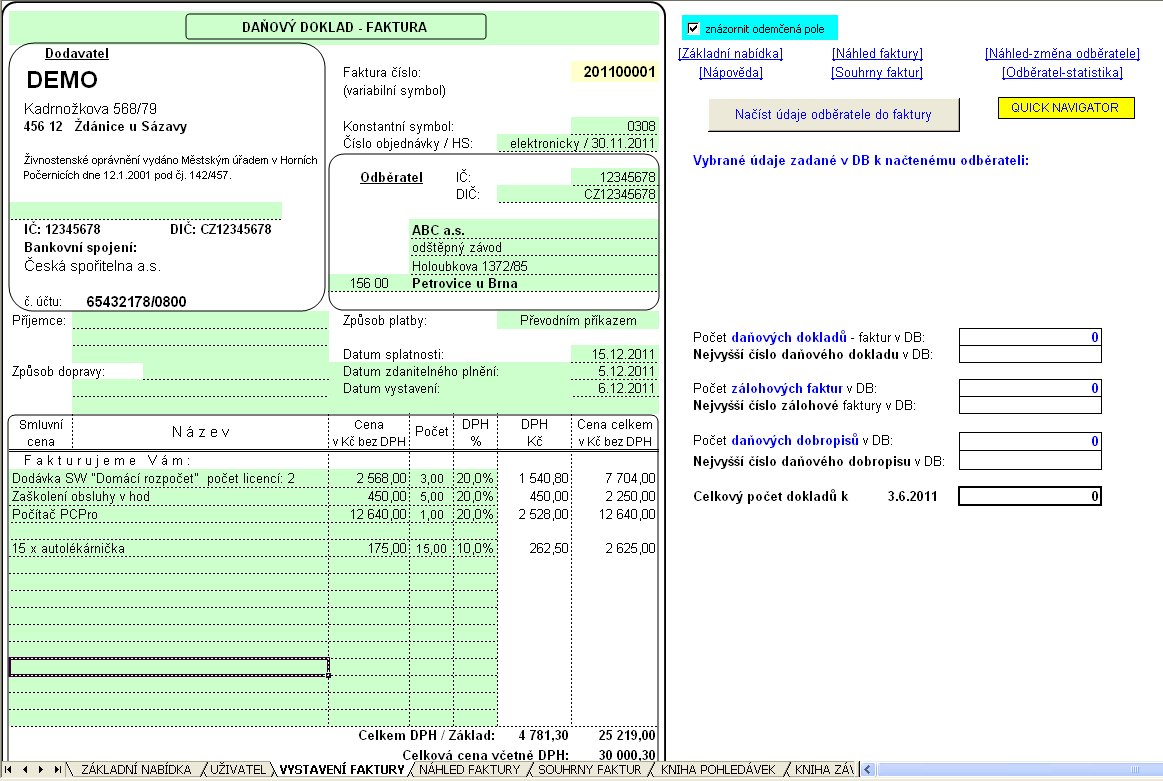Open NÁHLED FAKTURY sheet tab

[469, 770]
